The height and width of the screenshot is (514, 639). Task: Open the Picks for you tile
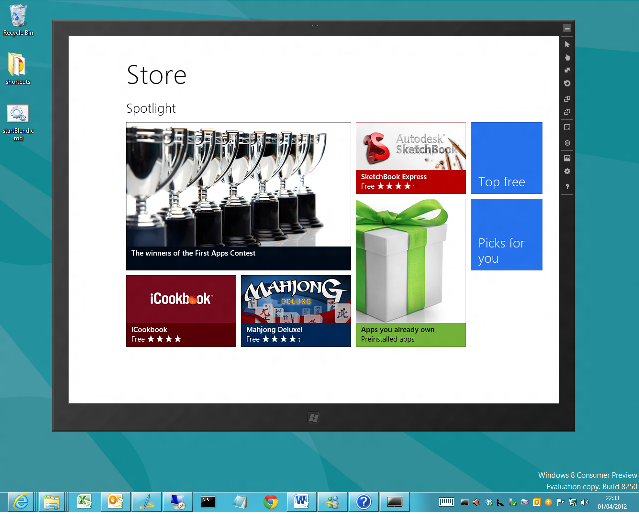click(x=507, y=234)
